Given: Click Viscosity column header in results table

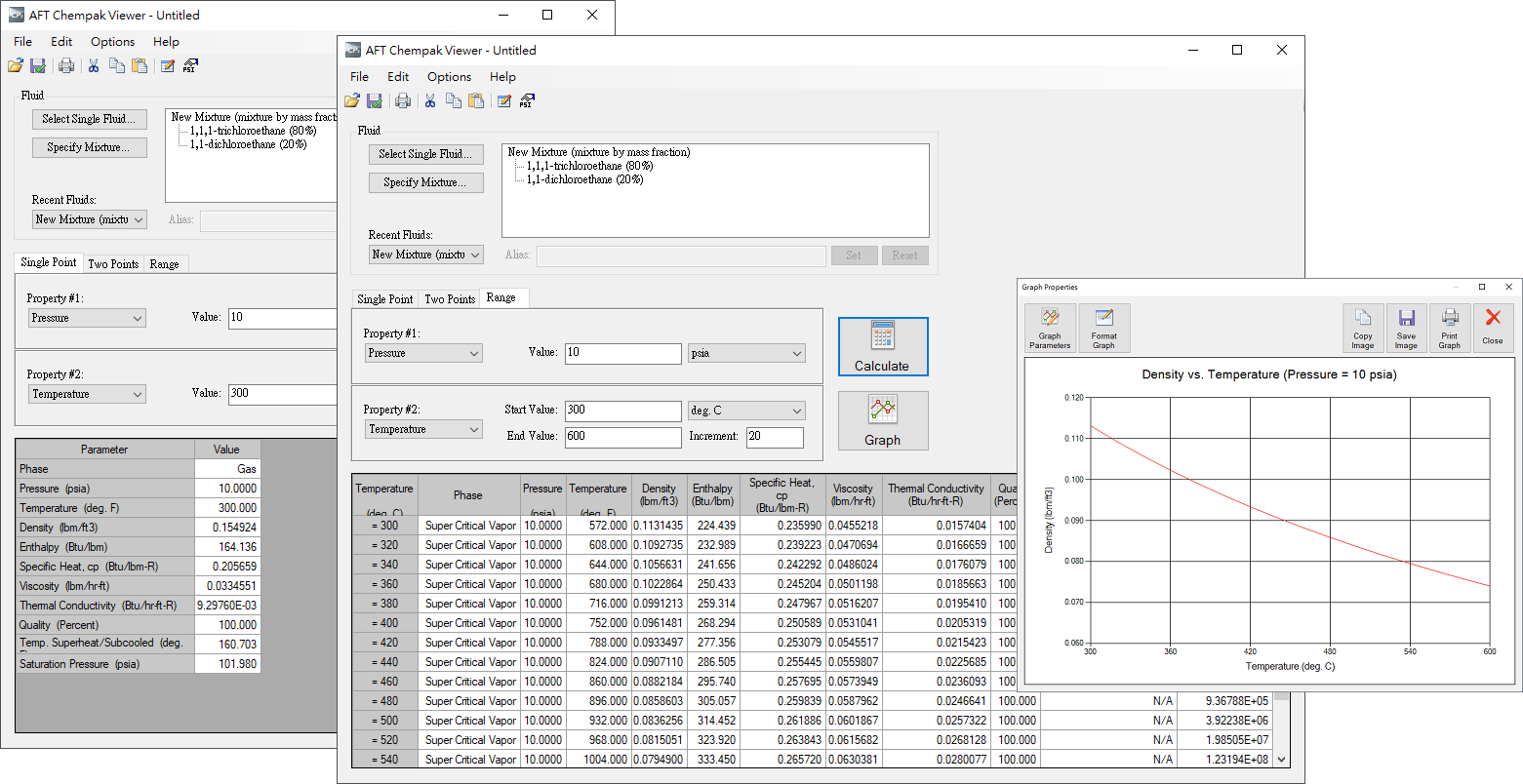Looking at the screenshot, I should pos(854,495).
